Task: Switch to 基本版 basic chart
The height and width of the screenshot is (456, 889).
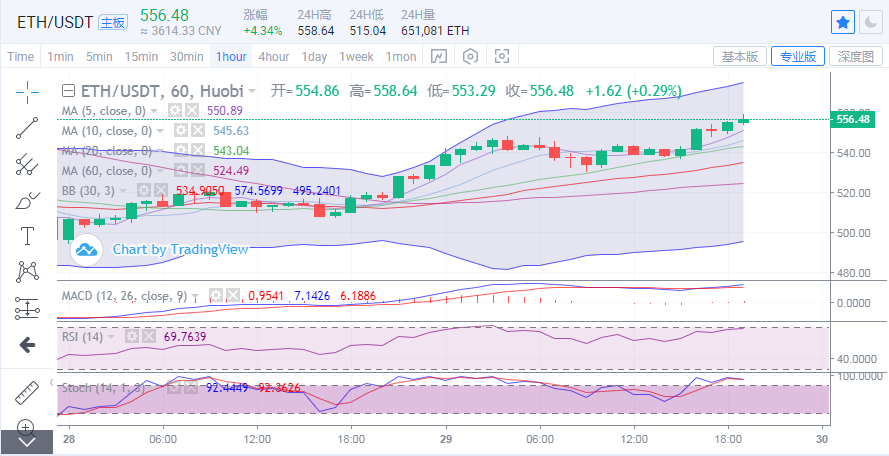Action: 739,56
